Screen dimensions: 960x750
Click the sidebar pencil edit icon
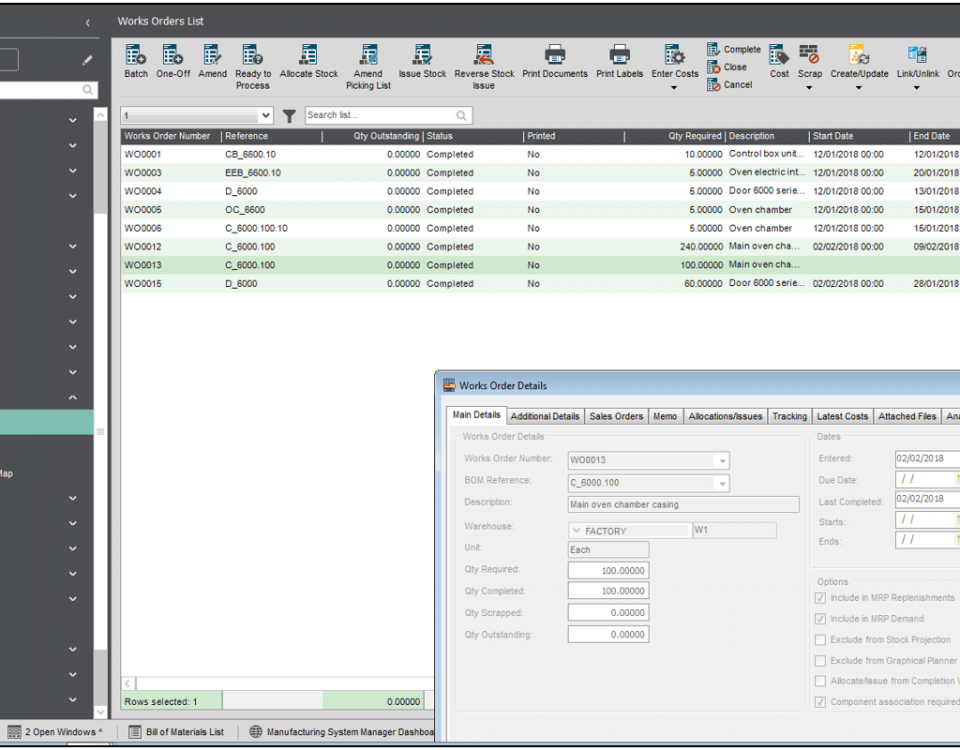coord(88,60)
